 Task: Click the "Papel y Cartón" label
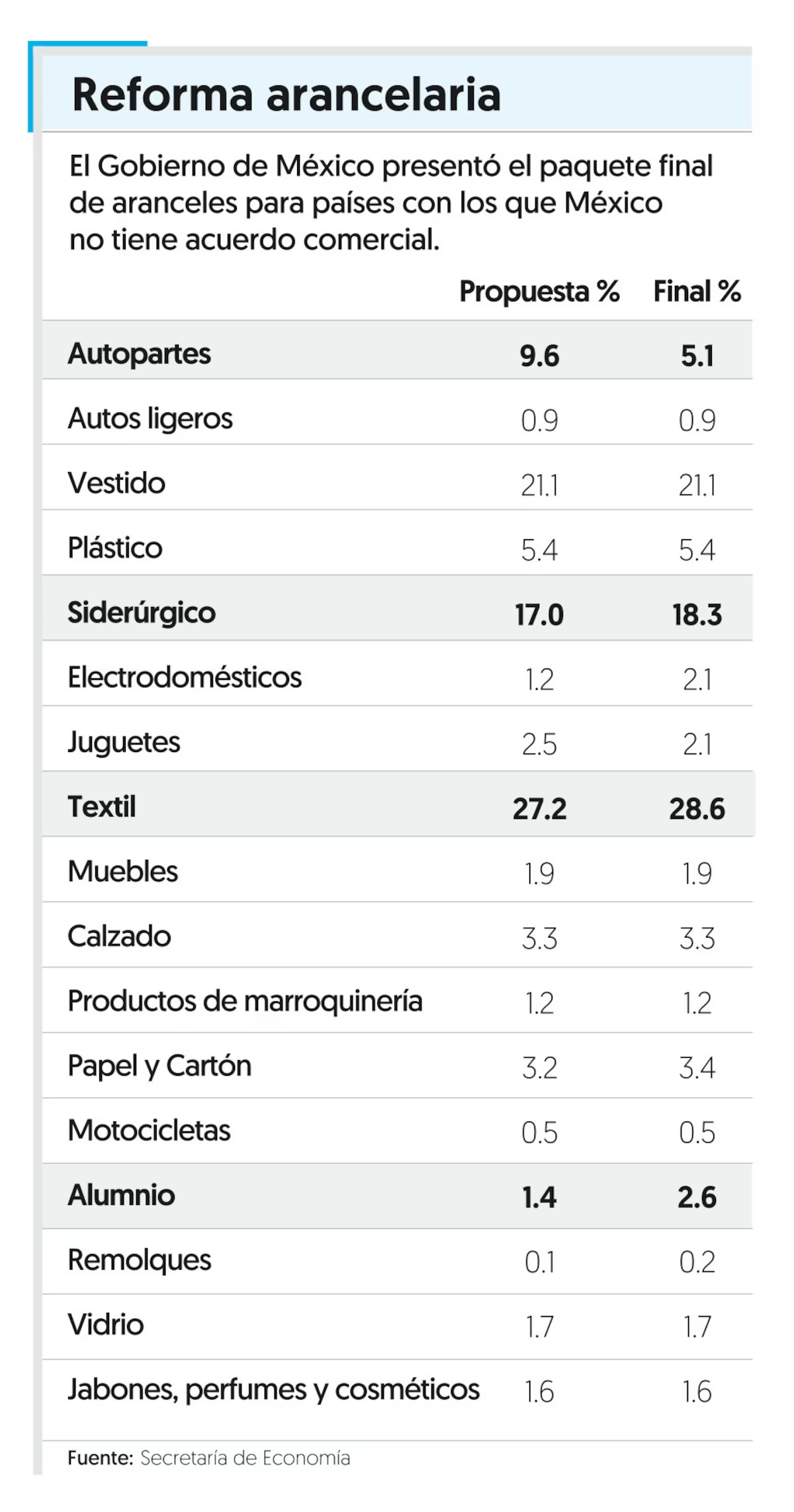159,1066
